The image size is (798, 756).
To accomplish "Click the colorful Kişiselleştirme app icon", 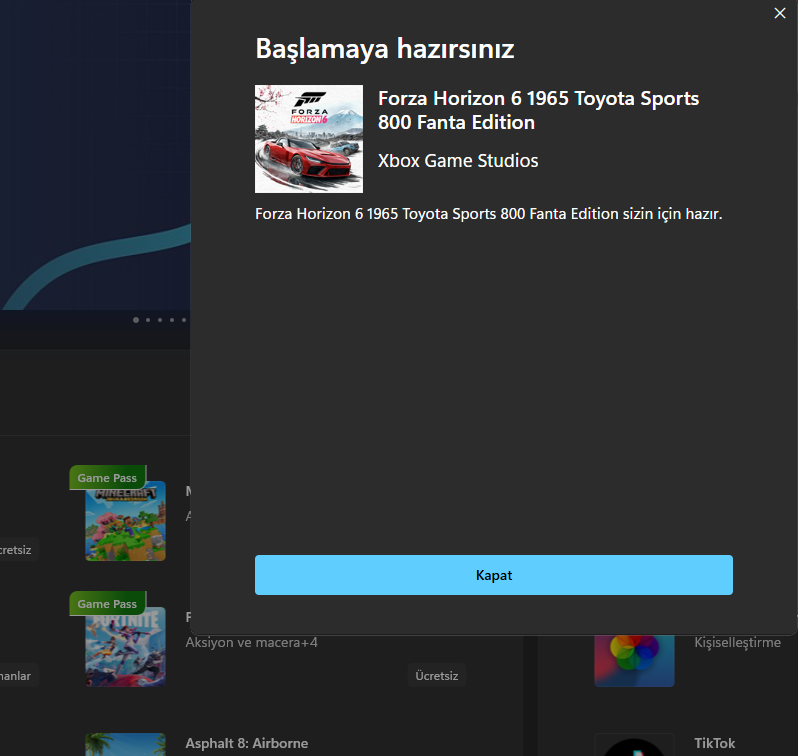I will (634, 661).
